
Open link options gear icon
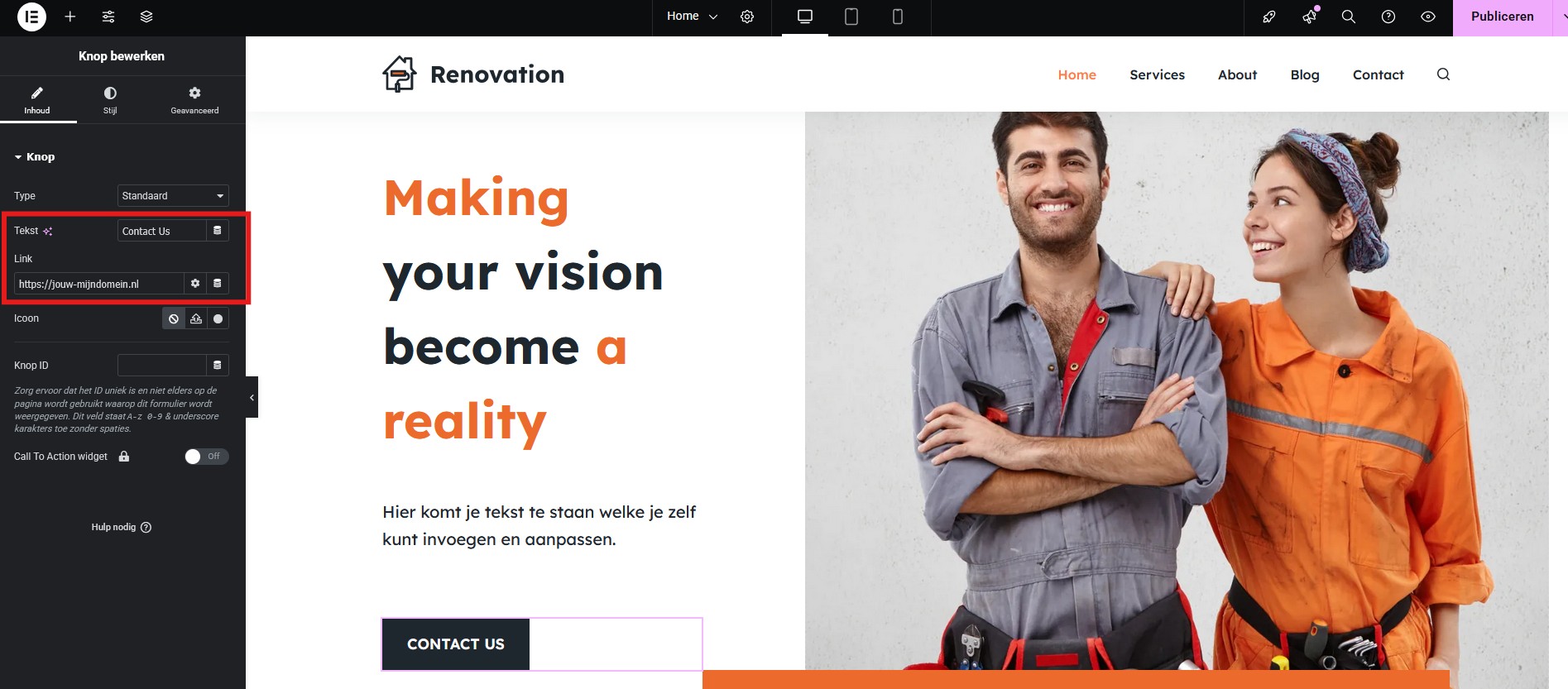click(x=195, y=284)
